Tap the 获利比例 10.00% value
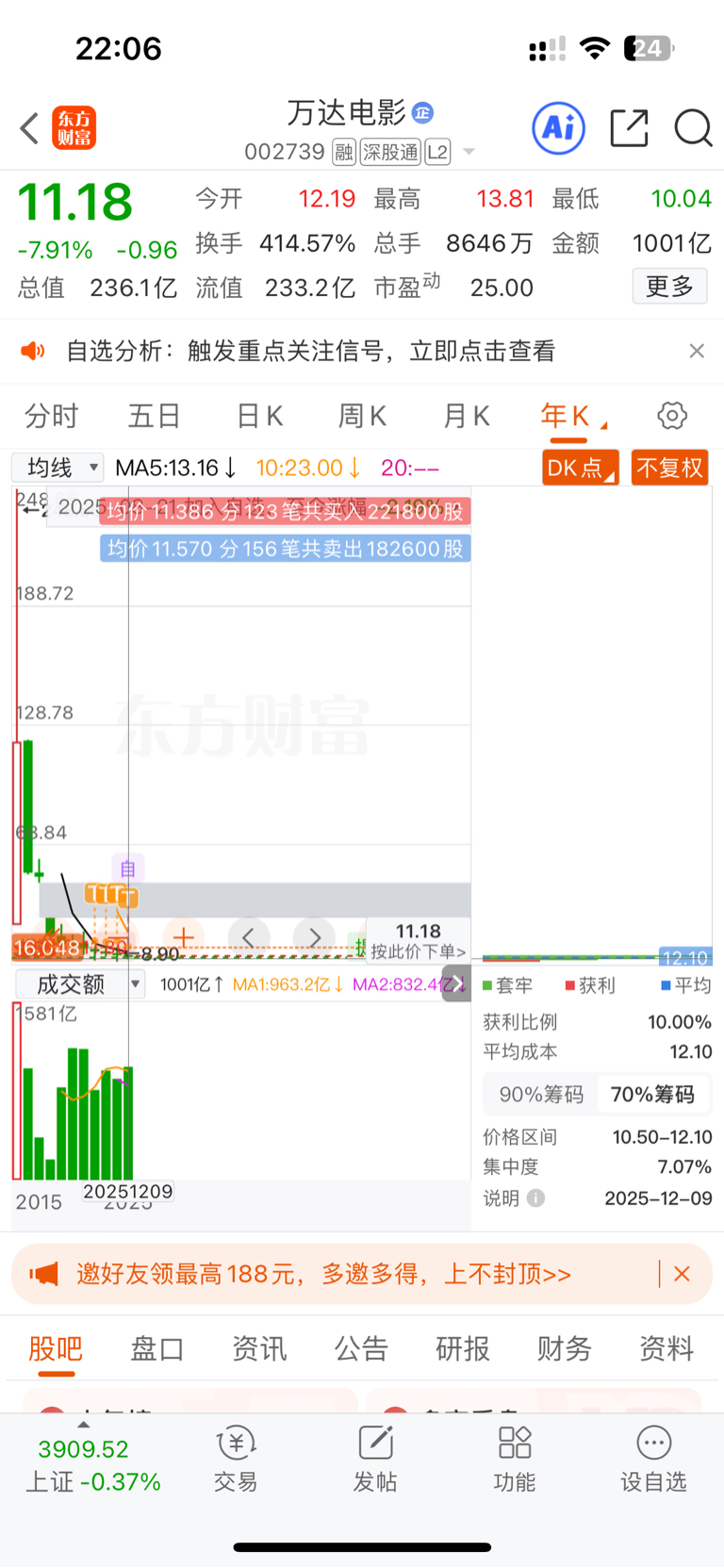Viewport: 724px width, 1568px height. tap(679, 1022)
